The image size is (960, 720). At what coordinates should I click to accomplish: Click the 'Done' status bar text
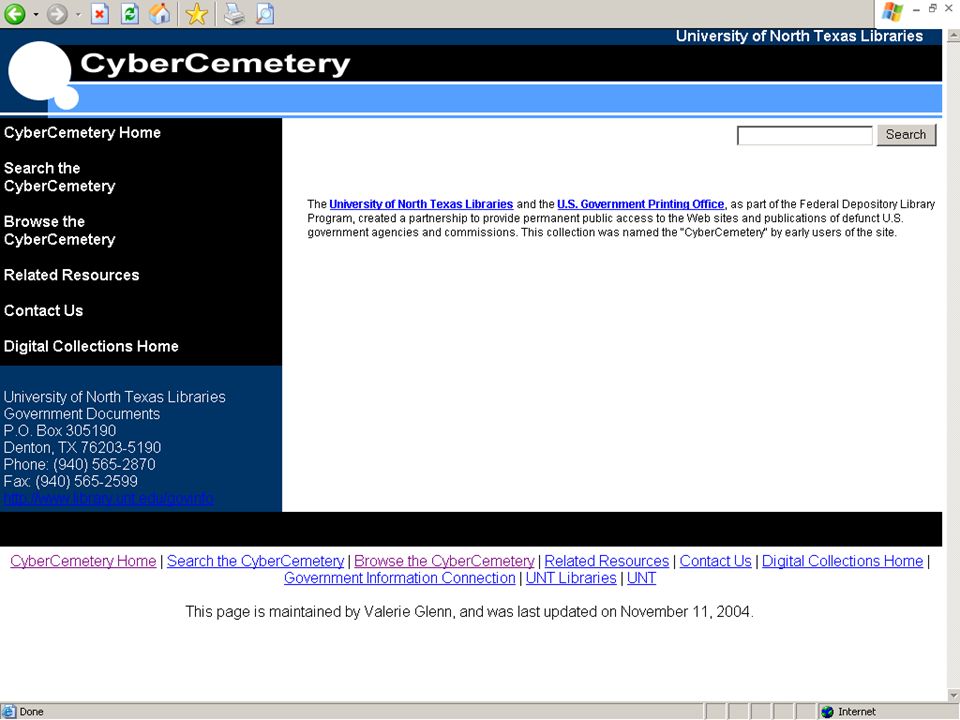point(31,711)
